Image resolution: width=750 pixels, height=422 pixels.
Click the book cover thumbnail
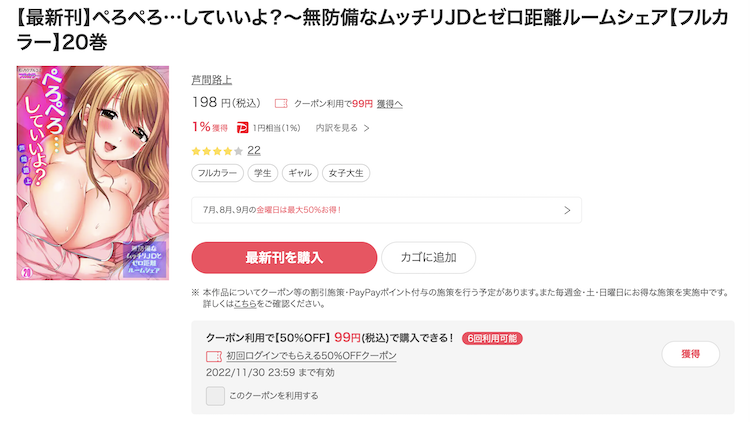point(93,173)
